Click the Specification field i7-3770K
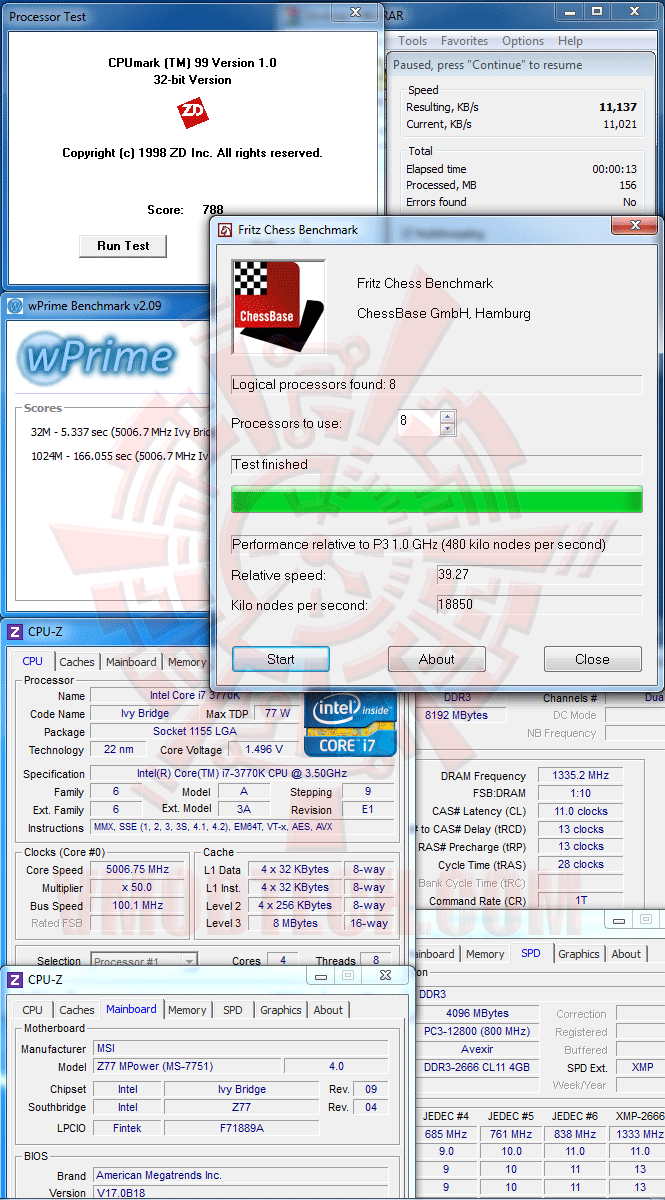The image size is (665, 1200). (x=242, y=774)
